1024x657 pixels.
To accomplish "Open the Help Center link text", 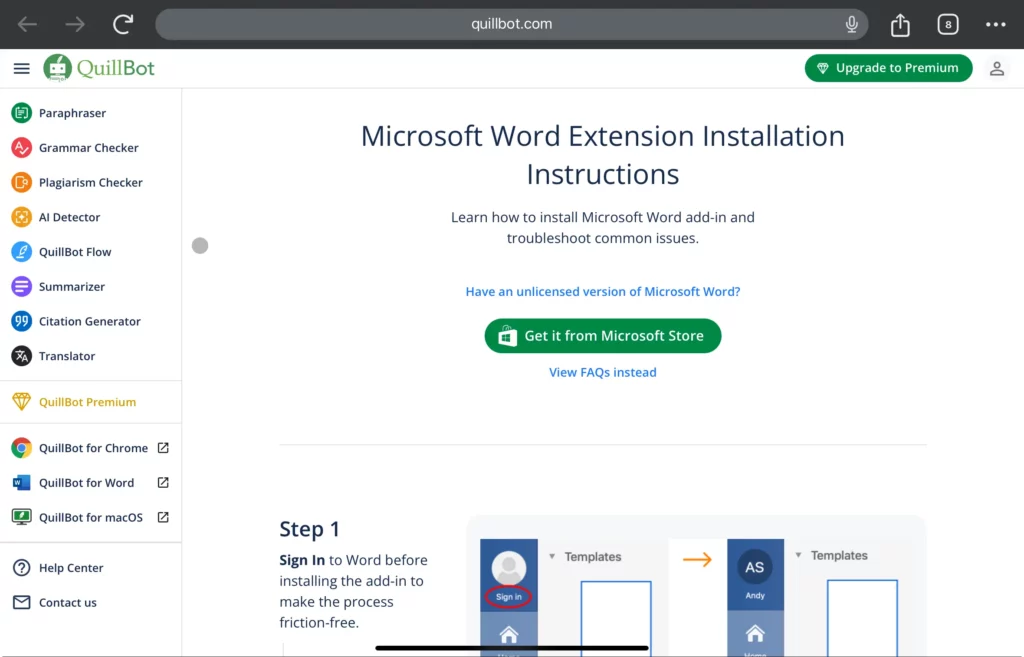I will click(71, 568).
